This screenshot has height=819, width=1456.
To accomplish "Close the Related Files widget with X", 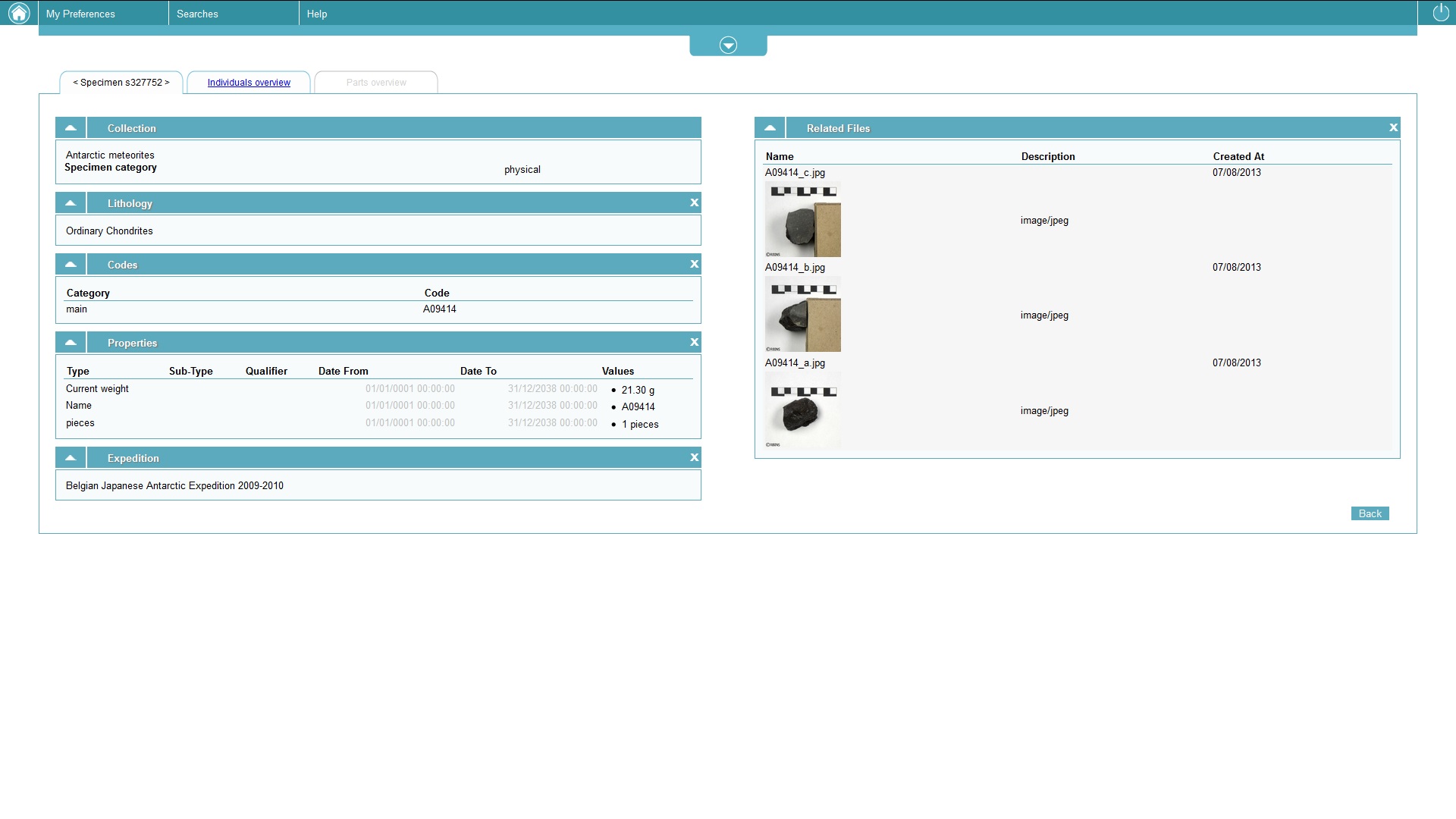I will [x=1393, y=127].
